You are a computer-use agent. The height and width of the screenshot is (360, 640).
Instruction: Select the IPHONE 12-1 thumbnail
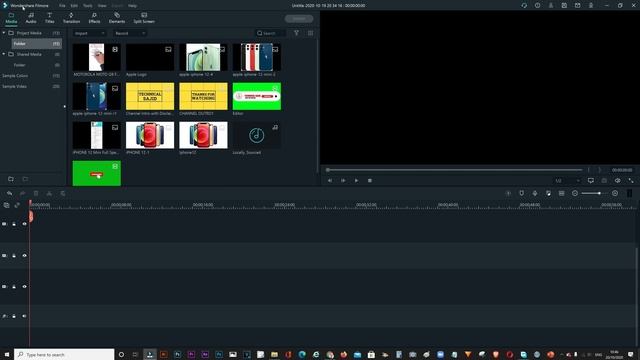(150, 135)
